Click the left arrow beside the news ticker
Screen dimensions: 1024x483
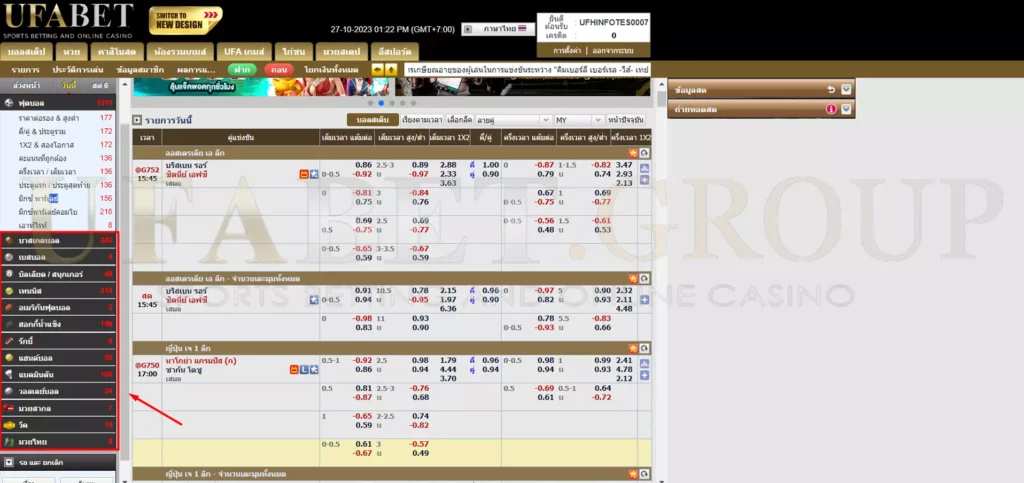click(x=377, y=69)
